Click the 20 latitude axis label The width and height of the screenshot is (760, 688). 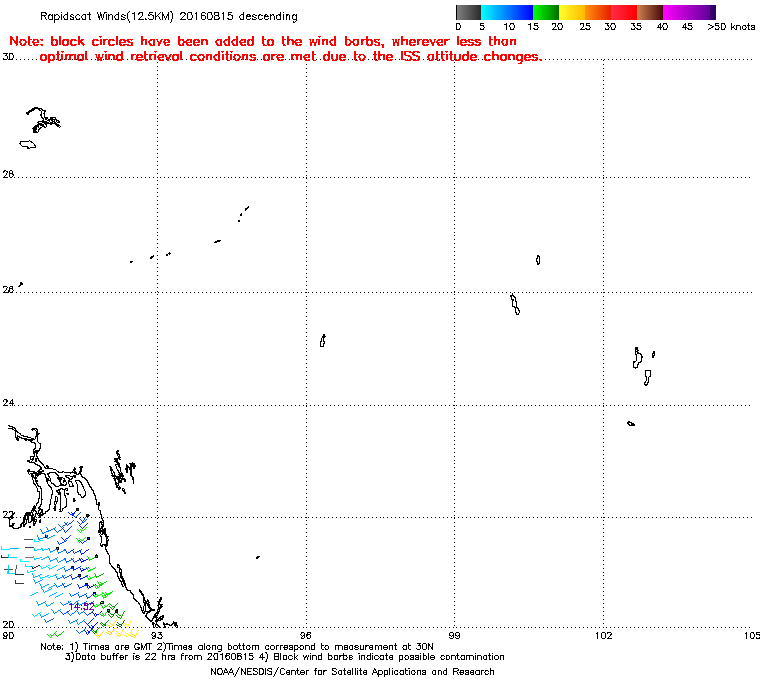8,624
